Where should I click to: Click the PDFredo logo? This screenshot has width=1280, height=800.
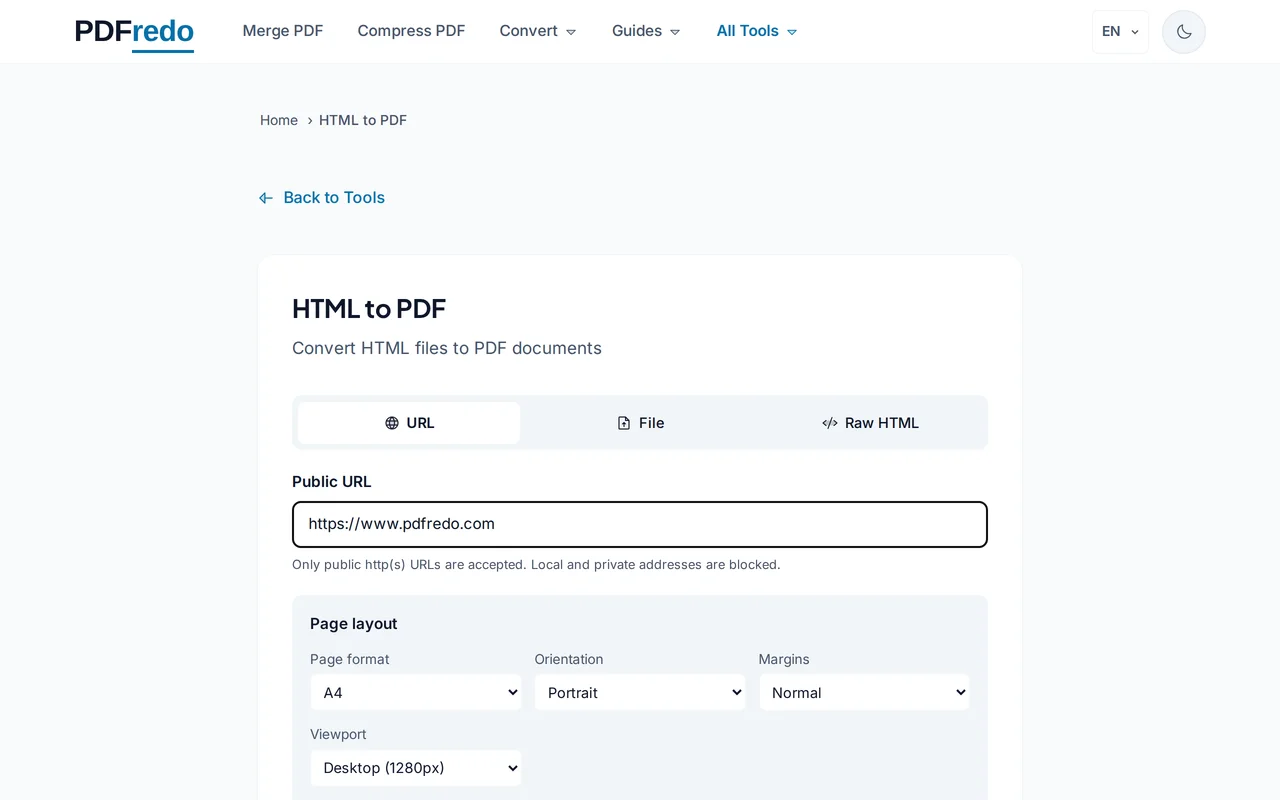tap(133, 31)
